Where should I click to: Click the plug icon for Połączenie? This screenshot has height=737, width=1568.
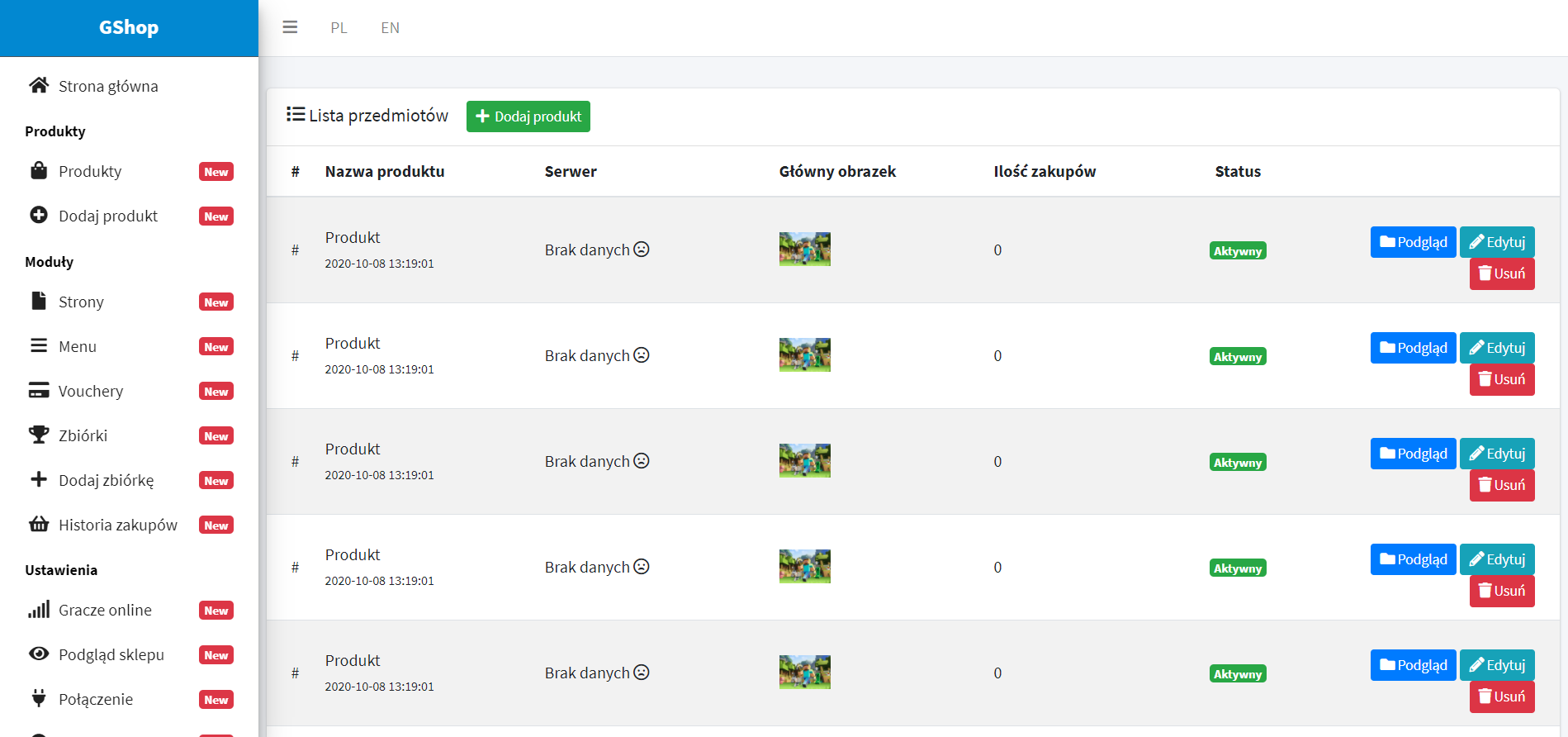(39, 698)
